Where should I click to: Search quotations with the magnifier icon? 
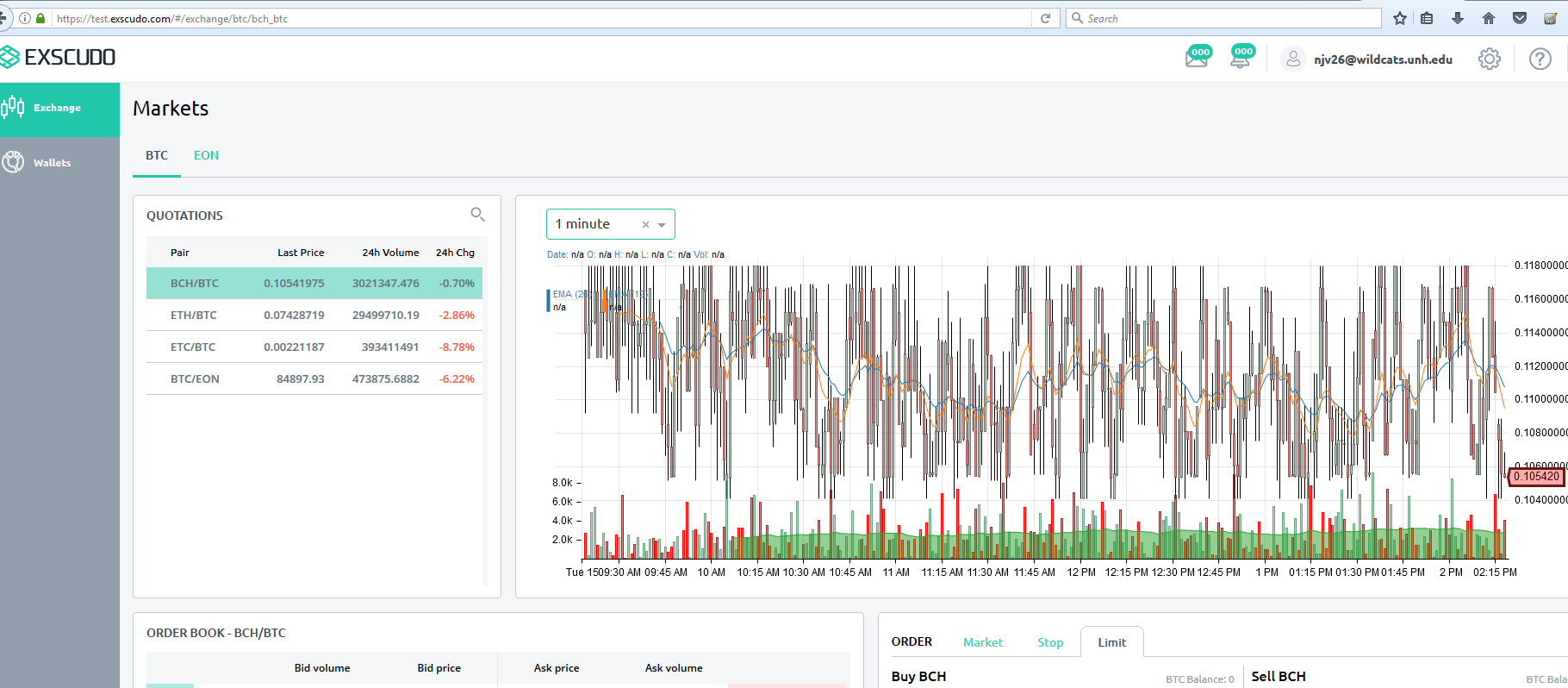(477, 215)
